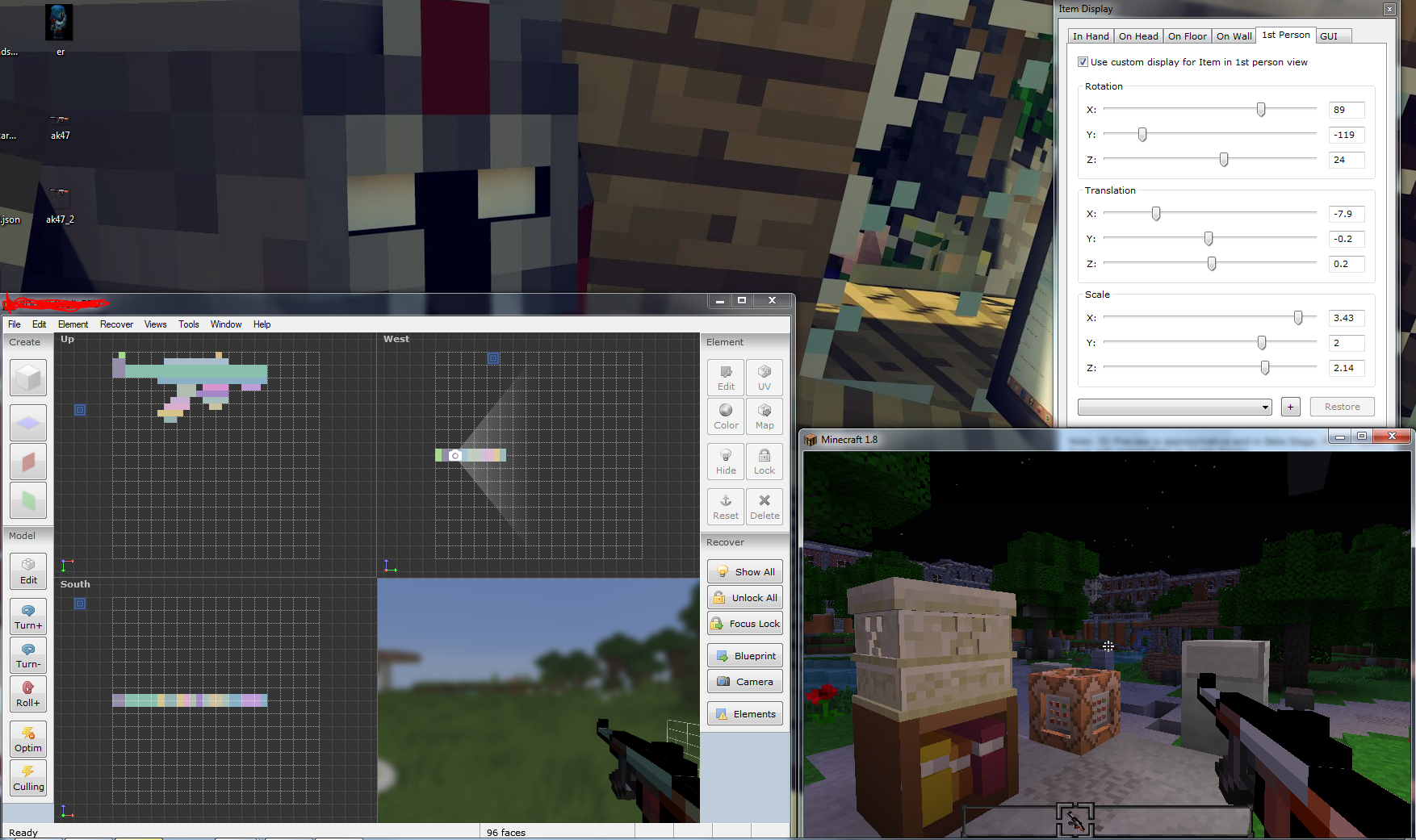
Task: Open the preset dropdown in Item Display
Action: pyautogui.click(x=1175, y=407)
